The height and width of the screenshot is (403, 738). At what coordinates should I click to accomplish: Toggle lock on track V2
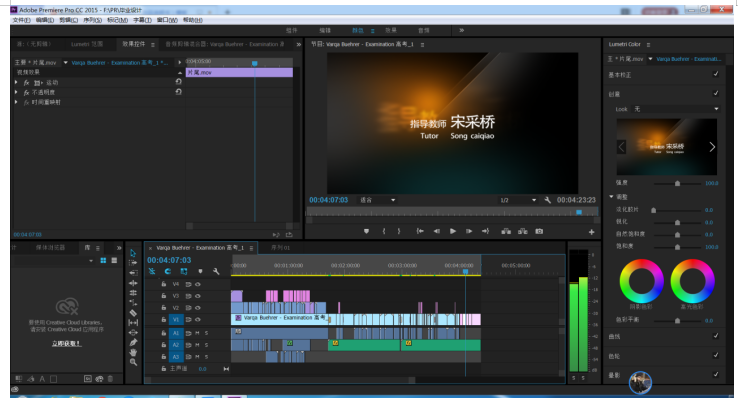click(163, 308)
